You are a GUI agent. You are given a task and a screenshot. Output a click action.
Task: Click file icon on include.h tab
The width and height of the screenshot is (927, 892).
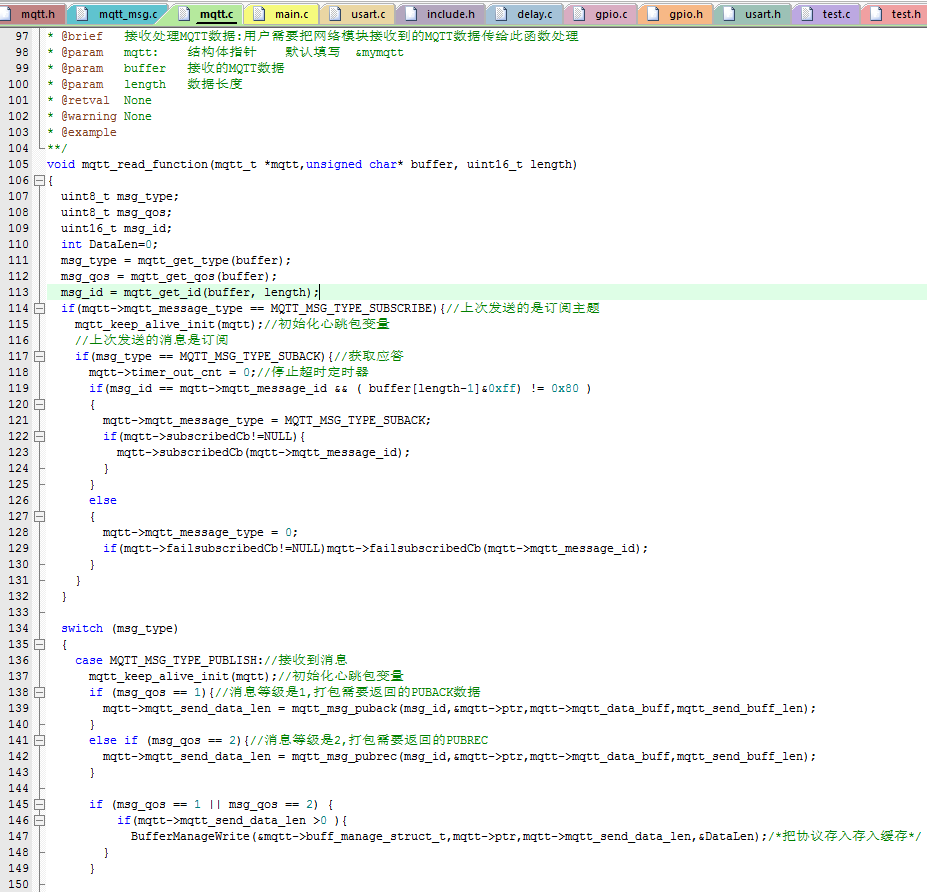point(411,14)
